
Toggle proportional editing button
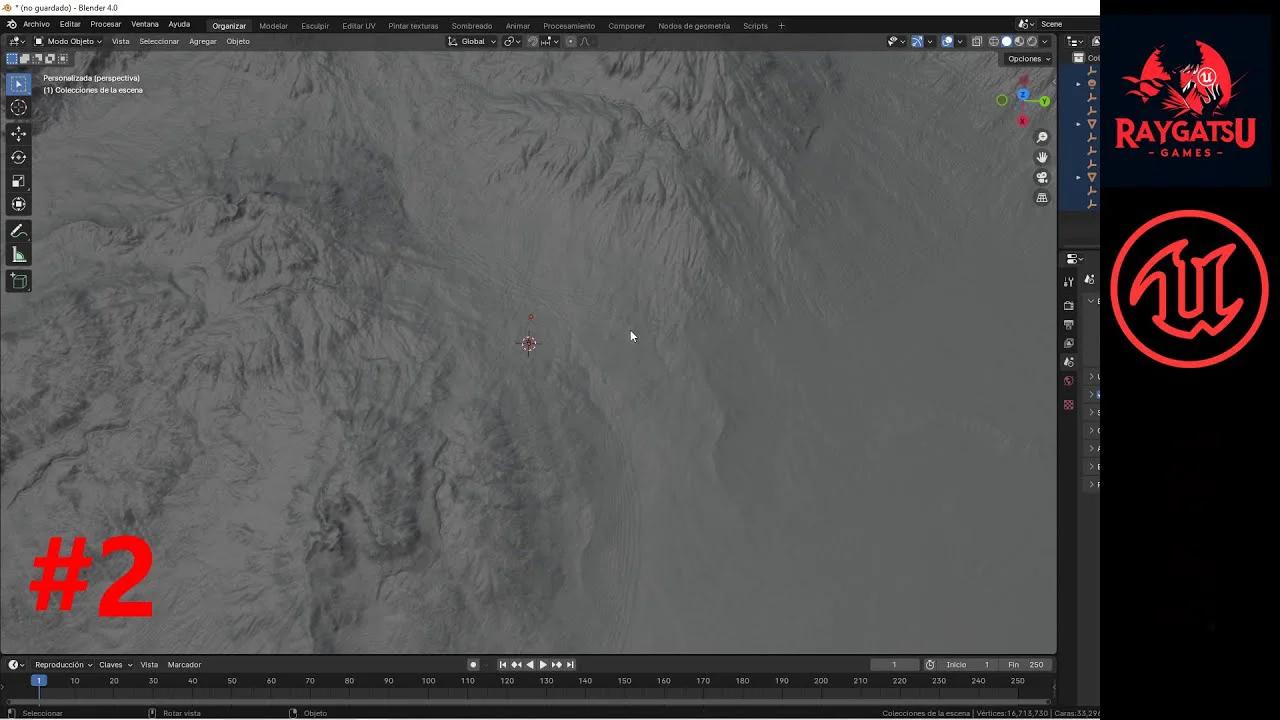click(x=571, y=41)
